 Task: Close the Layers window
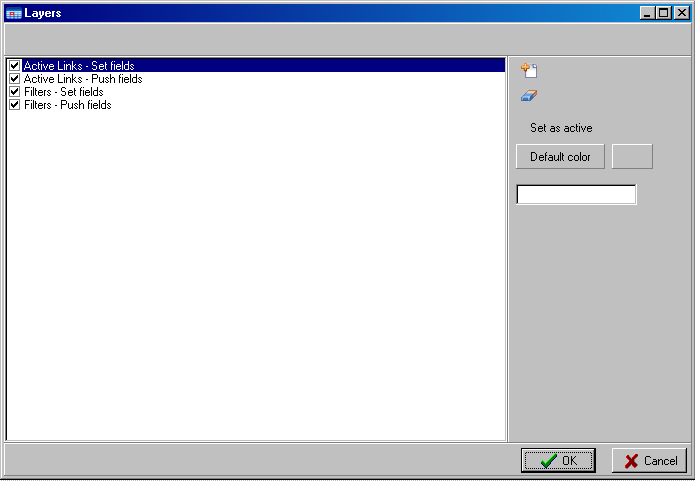coord(682,13)
